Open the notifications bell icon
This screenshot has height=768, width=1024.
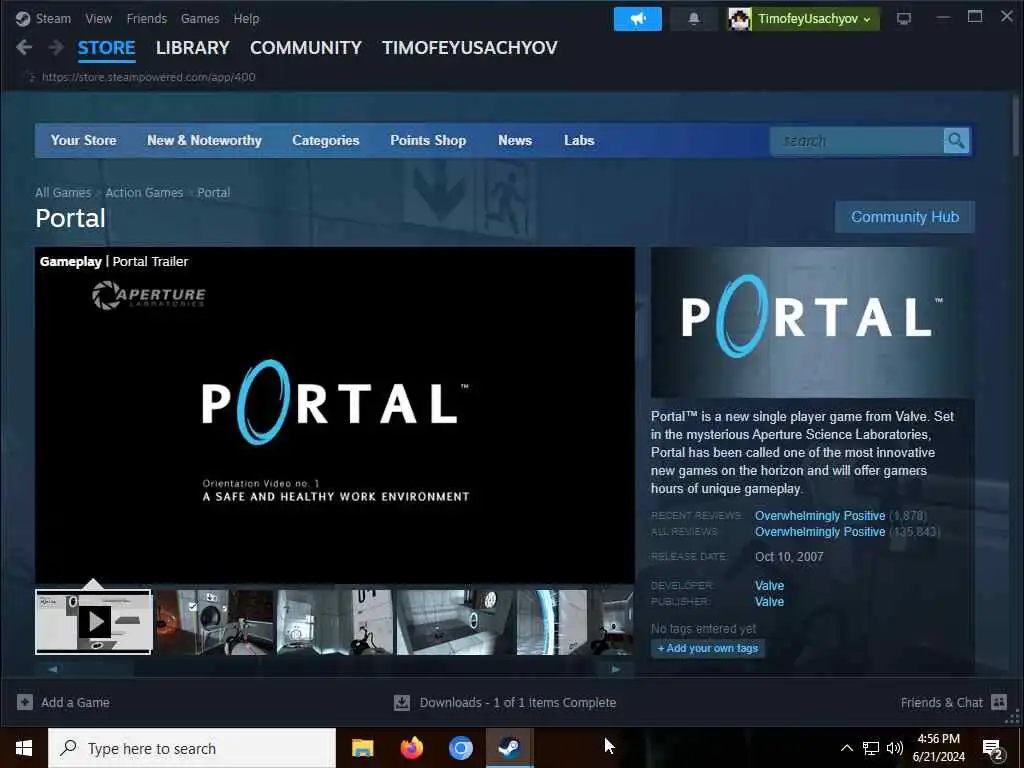694,19
